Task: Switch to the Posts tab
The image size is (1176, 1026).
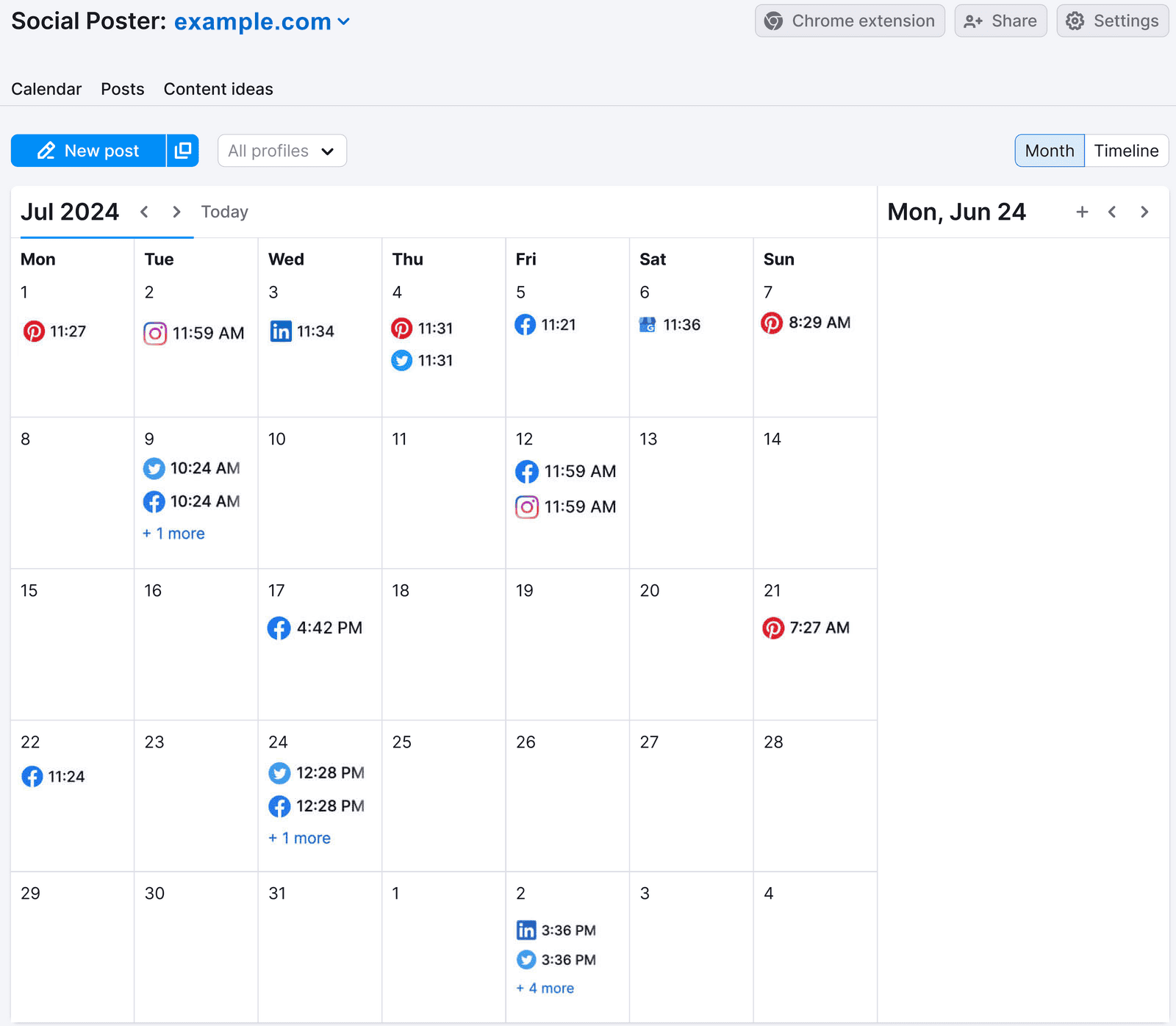Action: click(122, 89)
